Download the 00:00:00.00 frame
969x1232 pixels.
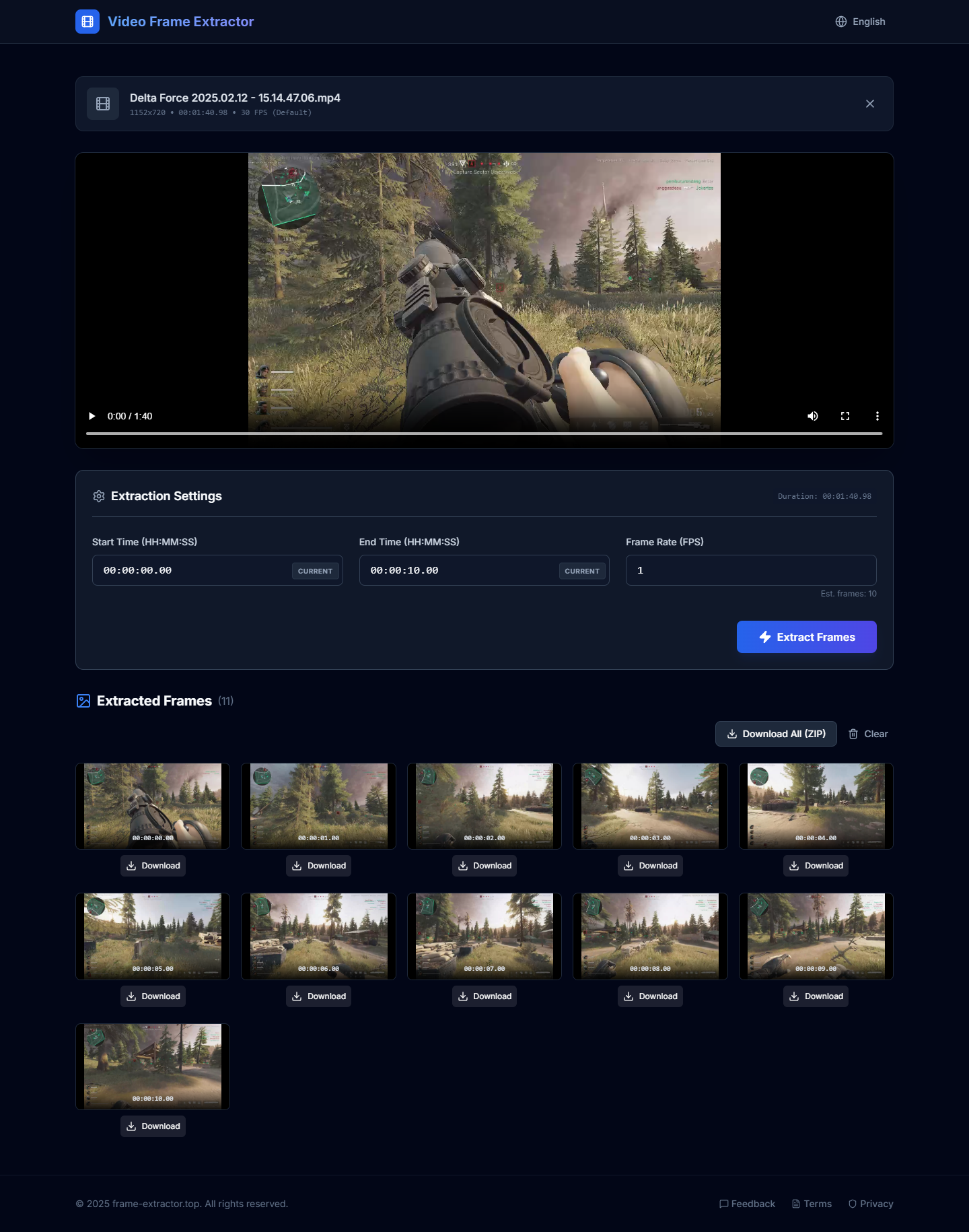tap(153, 866)
